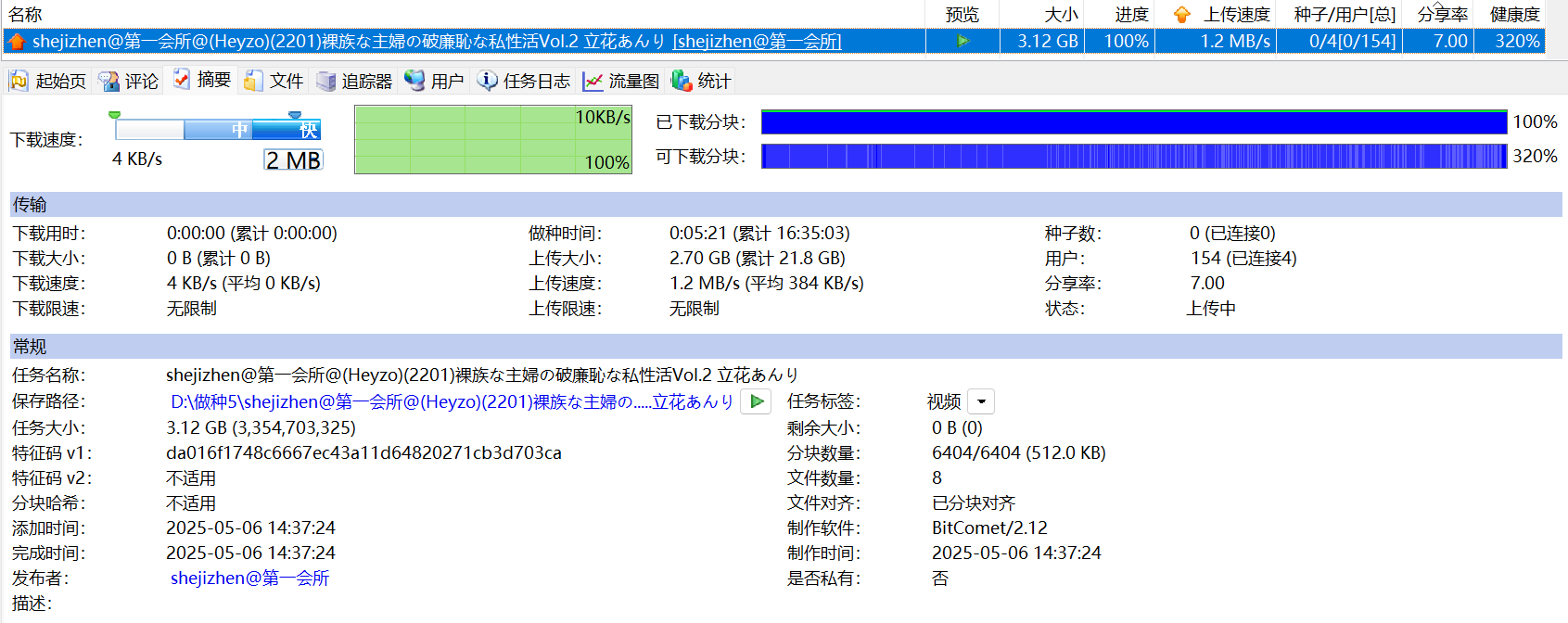This screenshot has height=623, width=1568.
Task: Click the 任务日志 info icon
Action: coord(487,82)
